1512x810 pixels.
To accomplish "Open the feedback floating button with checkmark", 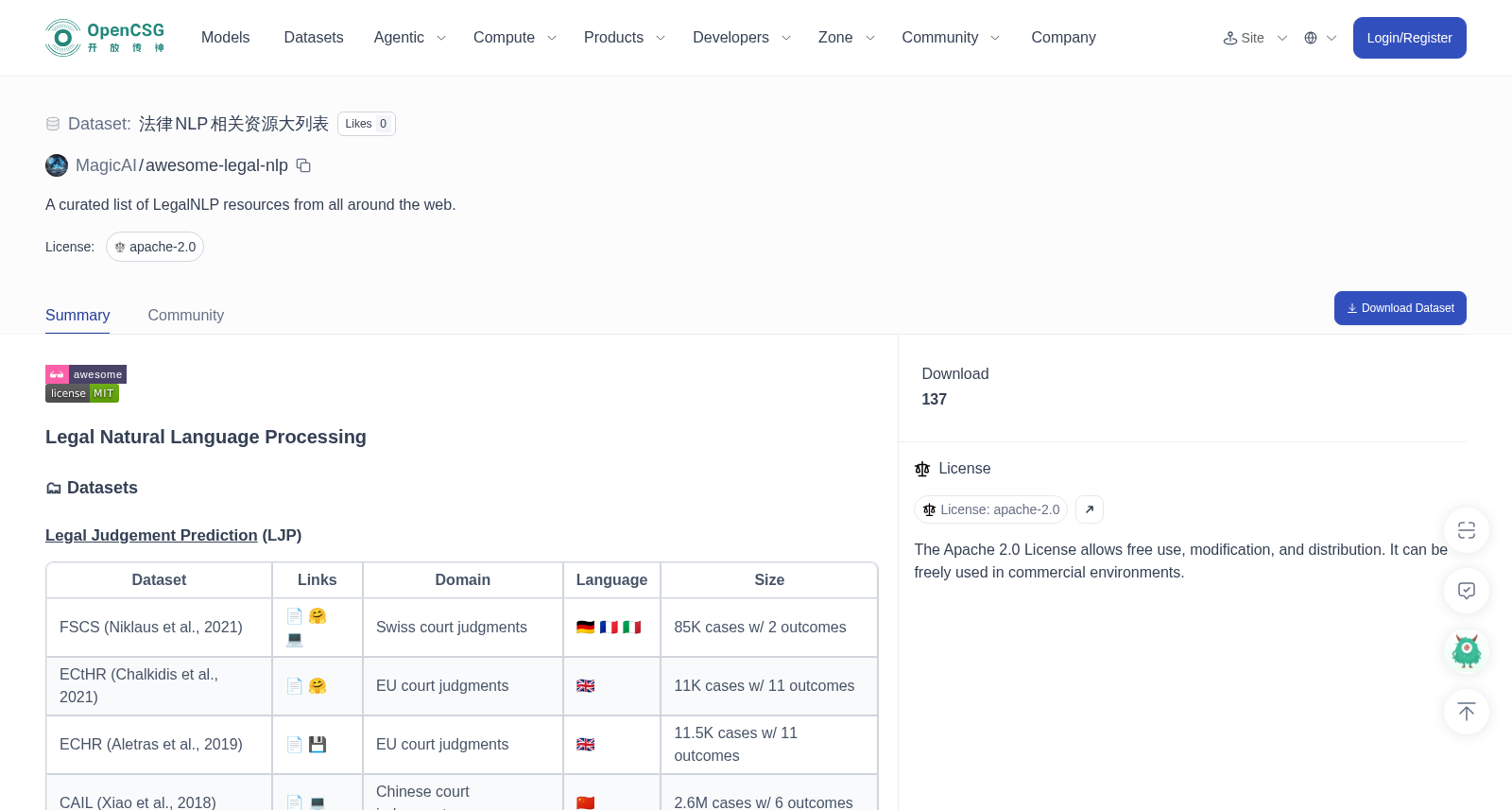I will point(1467,591).
